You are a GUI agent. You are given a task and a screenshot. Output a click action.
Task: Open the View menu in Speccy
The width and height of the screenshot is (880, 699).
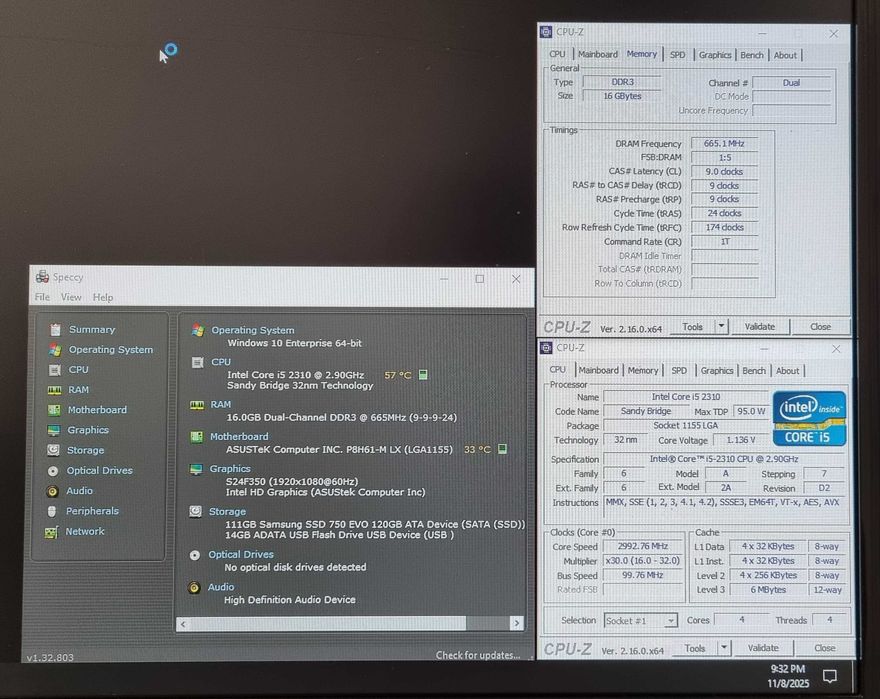pos(71,297)
